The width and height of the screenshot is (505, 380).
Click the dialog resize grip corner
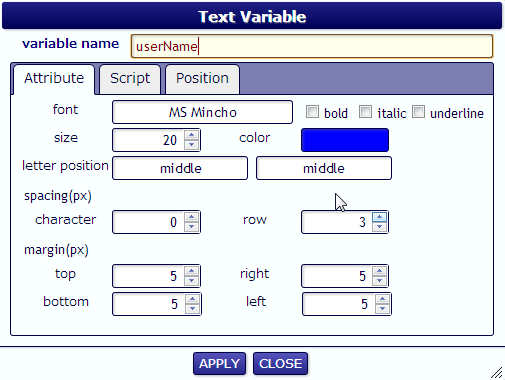[x=497, y=373]
